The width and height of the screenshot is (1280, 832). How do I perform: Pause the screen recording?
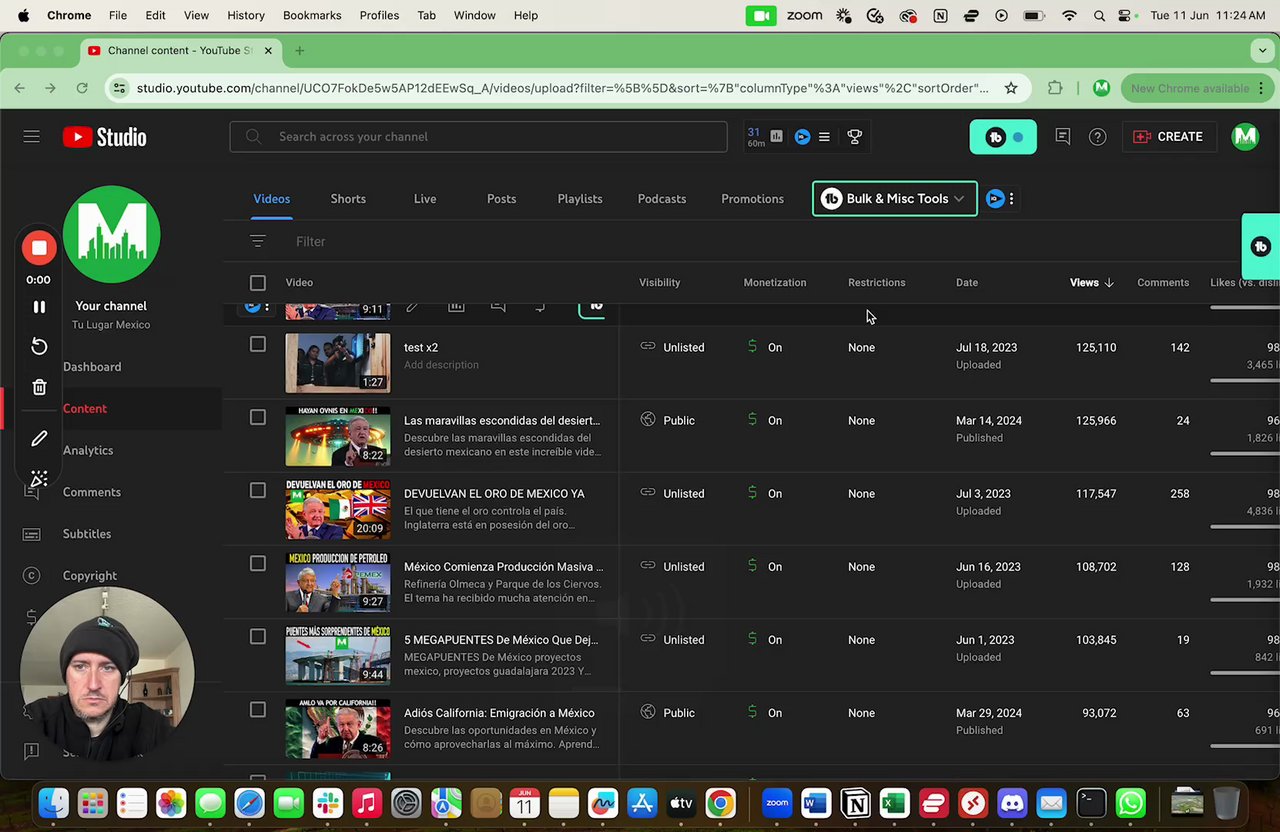tap(39, 307)
